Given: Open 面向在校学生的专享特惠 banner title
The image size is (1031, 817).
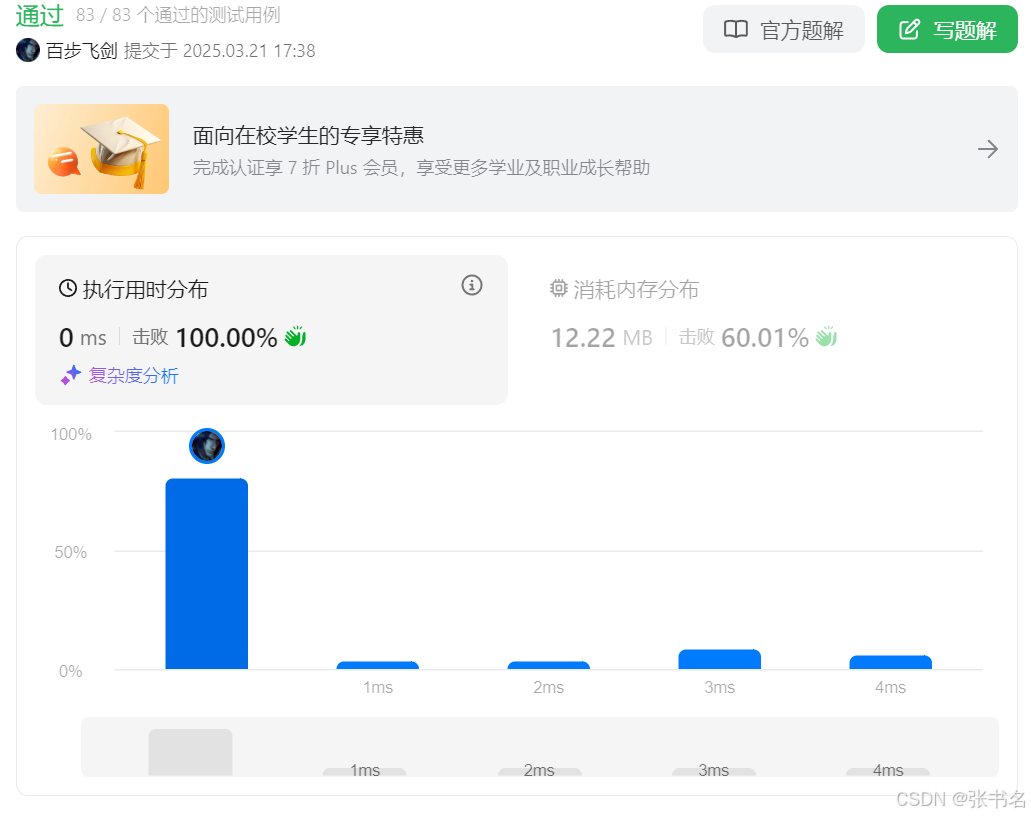Looking at the screenshot, I should 308,135.
